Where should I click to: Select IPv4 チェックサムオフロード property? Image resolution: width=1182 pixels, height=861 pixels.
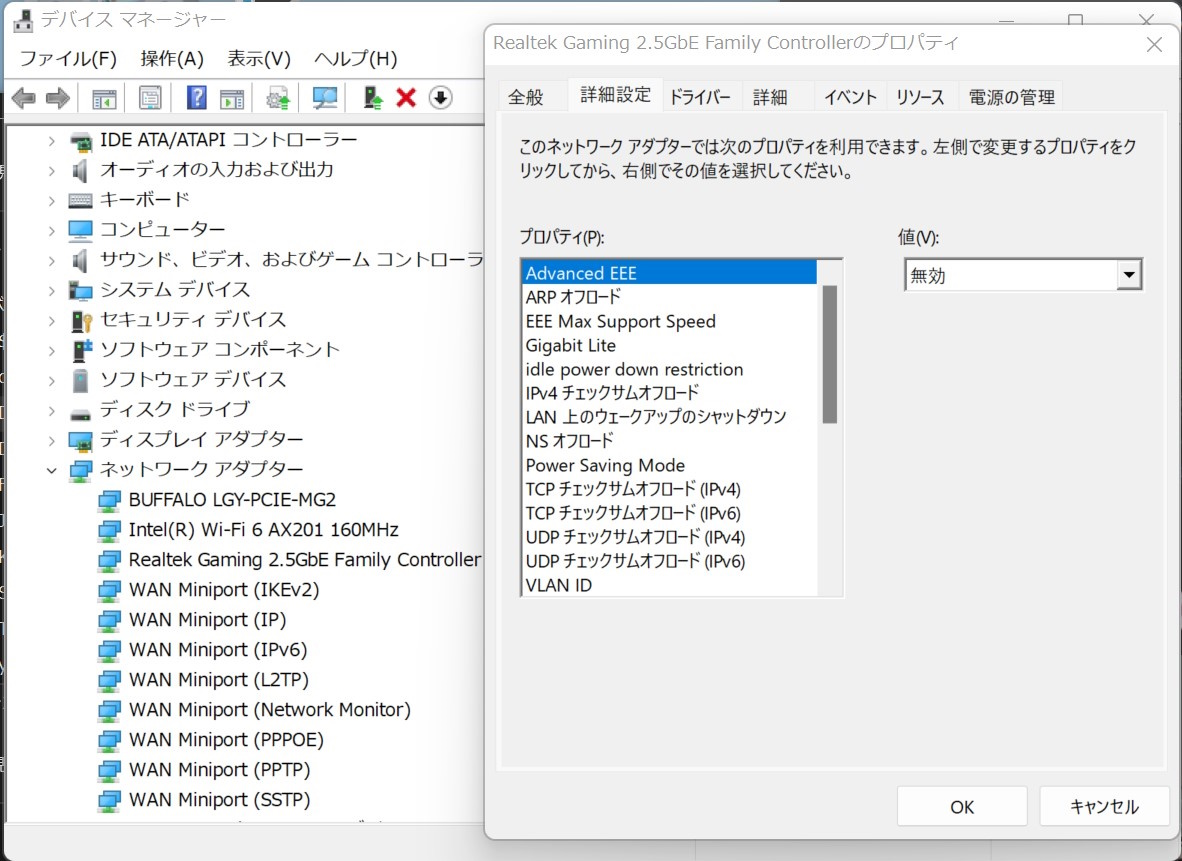point(668,393)
